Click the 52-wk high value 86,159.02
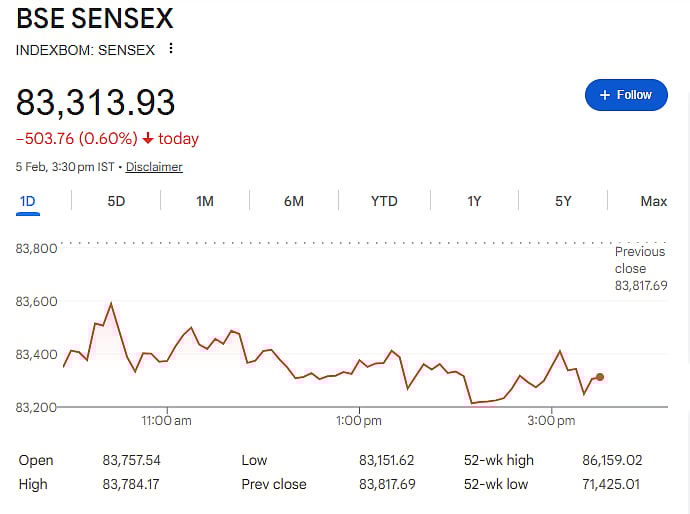The width and height of the screenshot is (690, 514). 611,460
